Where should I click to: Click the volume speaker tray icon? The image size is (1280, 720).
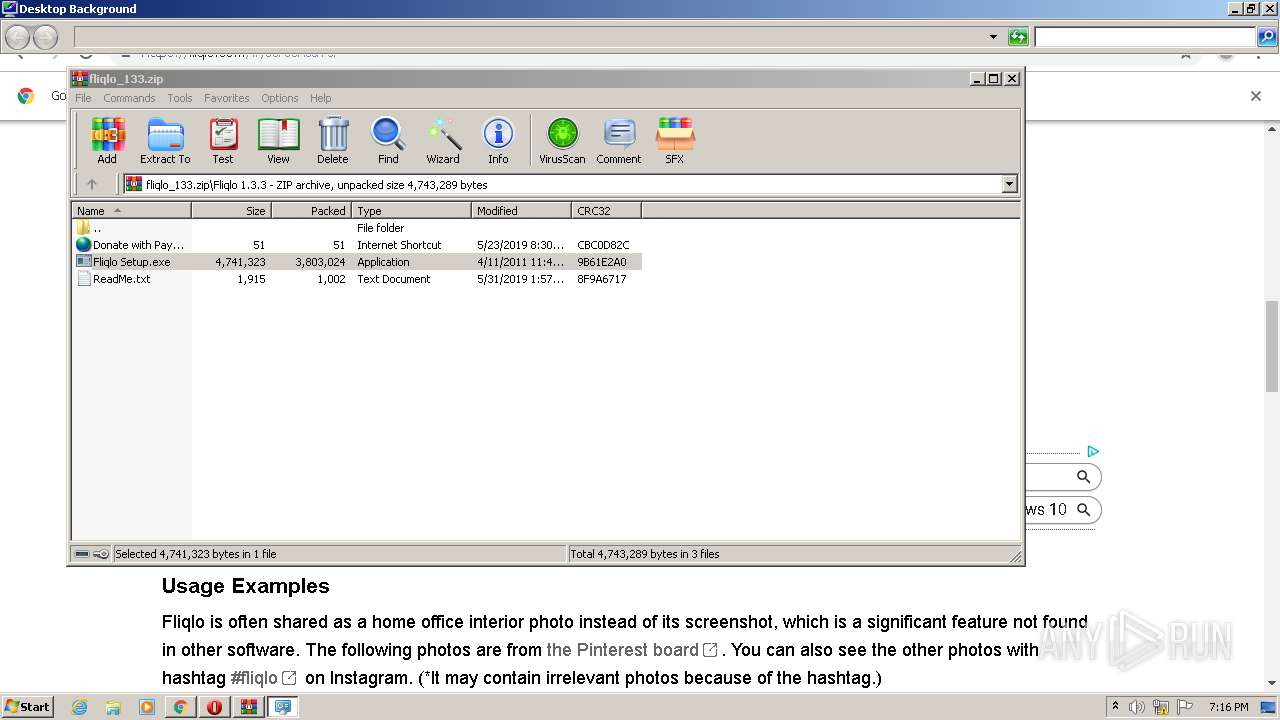click(1137, 707)
